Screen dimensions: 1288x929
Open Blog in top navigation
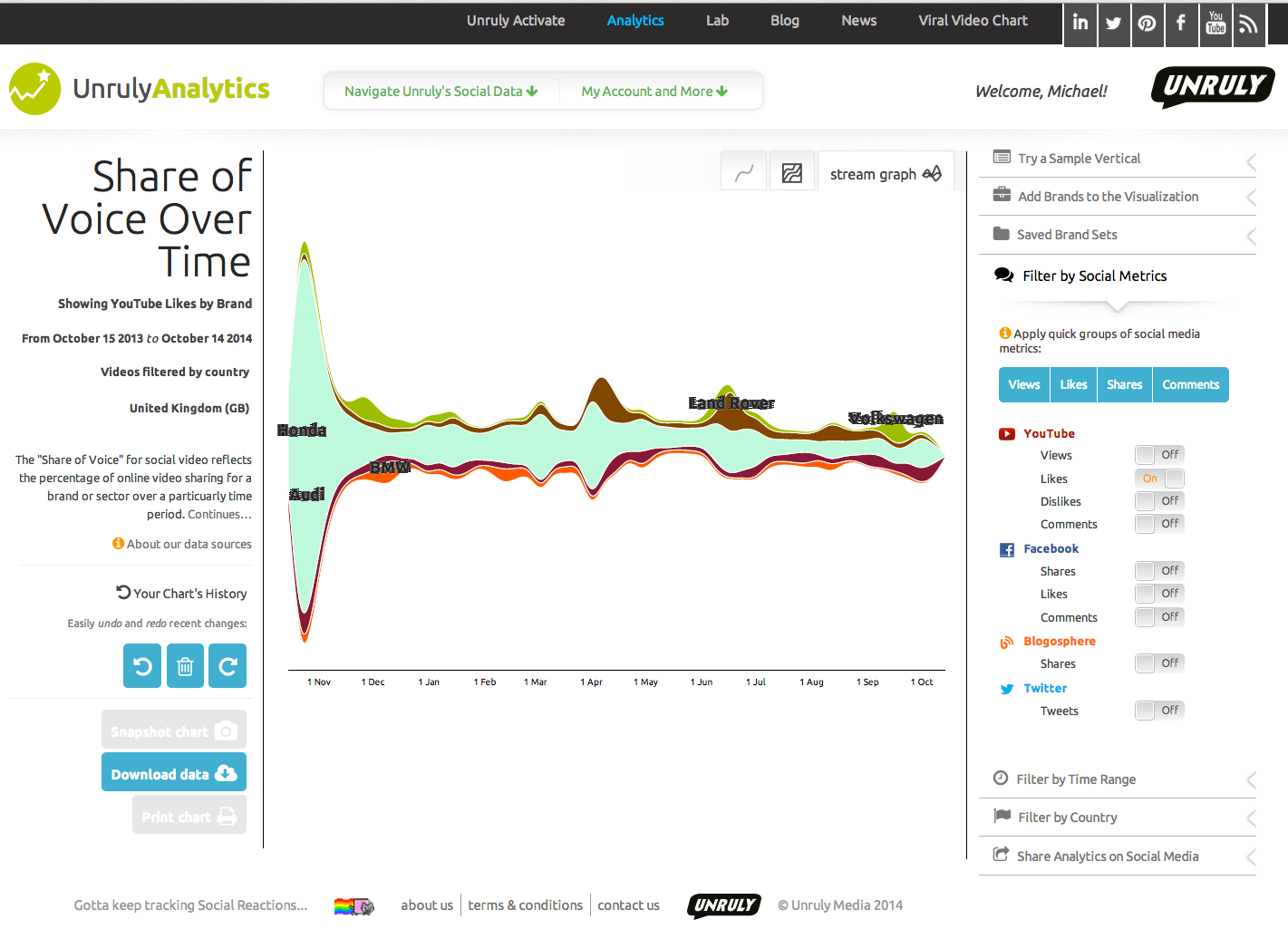(x=785, y=21)
